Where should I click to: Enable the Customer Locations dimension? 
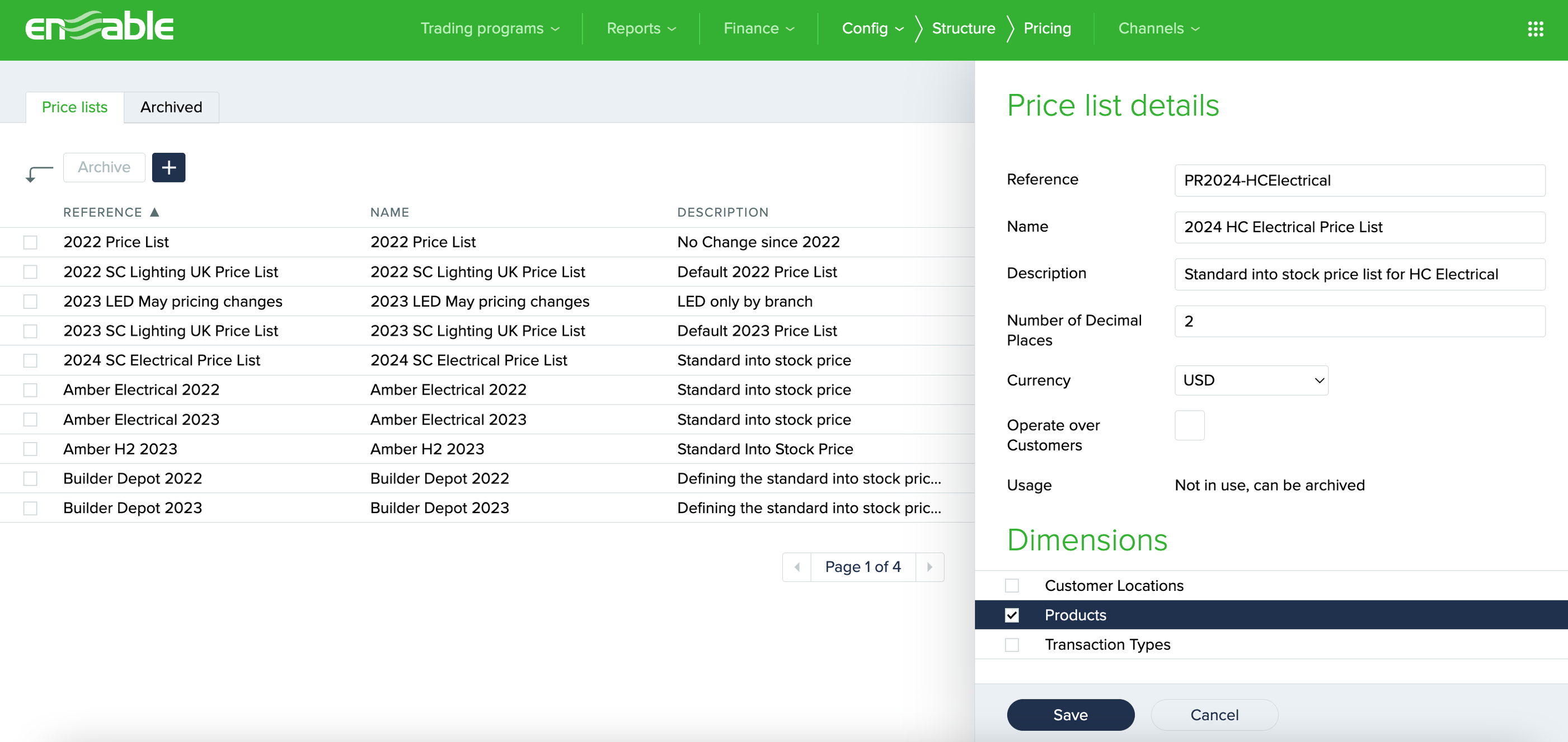1012,585
